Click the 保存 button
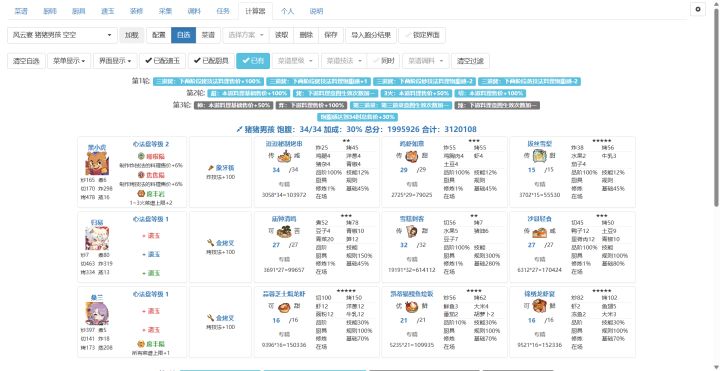This screenshot has height=371, width=720. [x=331, y=35]
